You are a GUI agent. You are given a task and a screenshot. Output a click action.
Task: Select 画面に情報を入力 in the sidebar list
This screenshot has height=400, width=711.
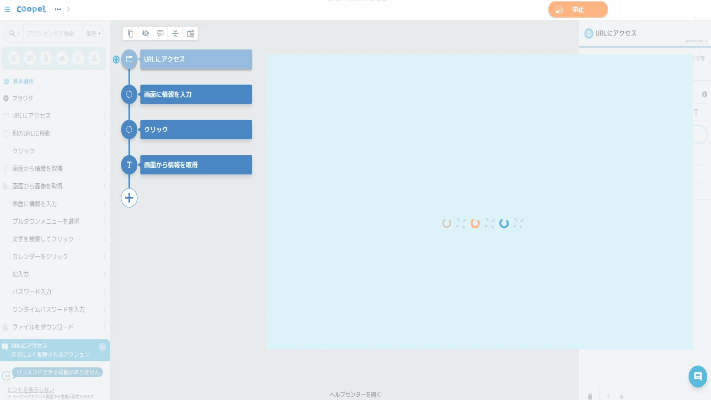coord(34,204)
